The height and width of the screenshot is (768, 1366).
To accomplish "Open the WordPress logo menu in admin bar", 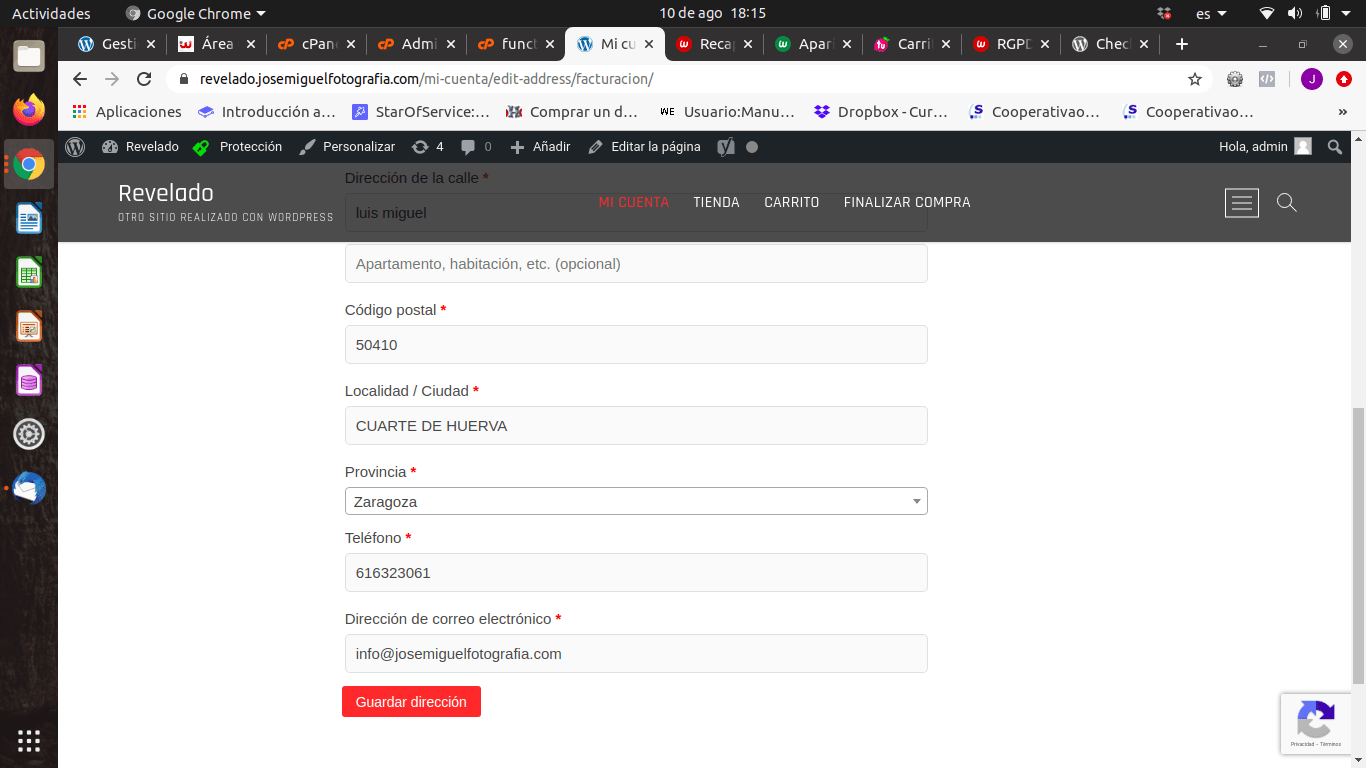I will (x=75, y=147).
